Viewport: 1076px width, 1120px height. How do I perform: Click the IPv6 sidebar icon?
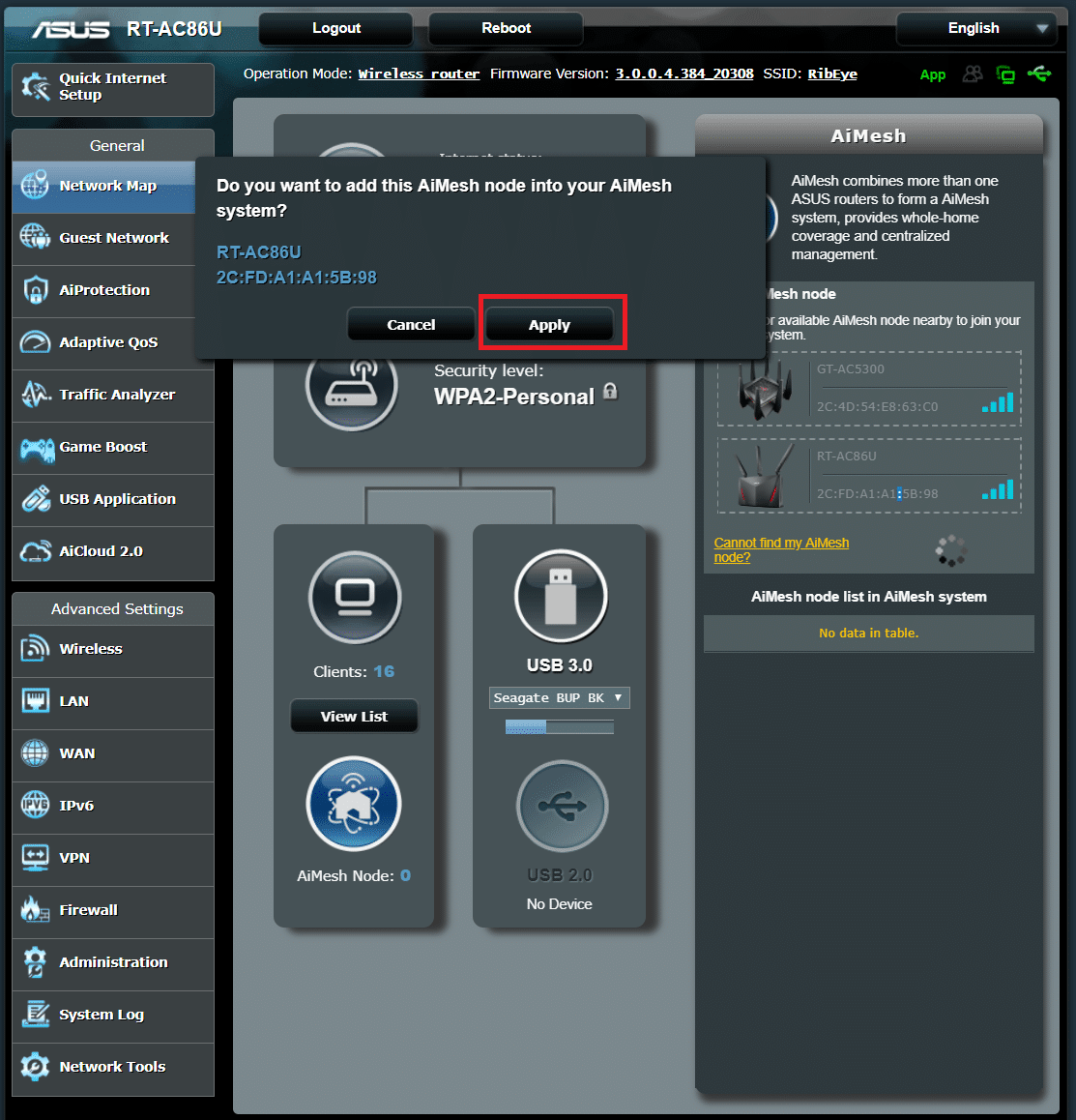tap(35, 805)
